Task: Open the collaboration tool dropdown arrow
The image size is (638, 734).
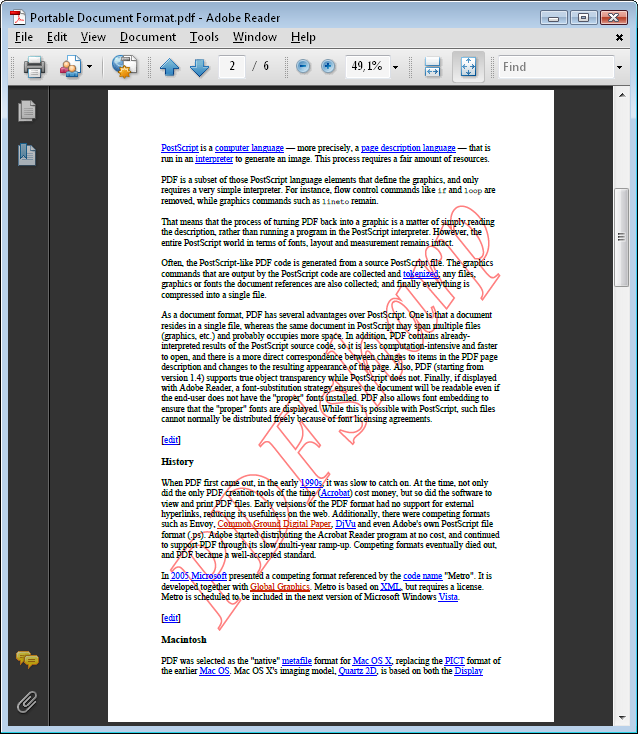Action: [89, 67]
